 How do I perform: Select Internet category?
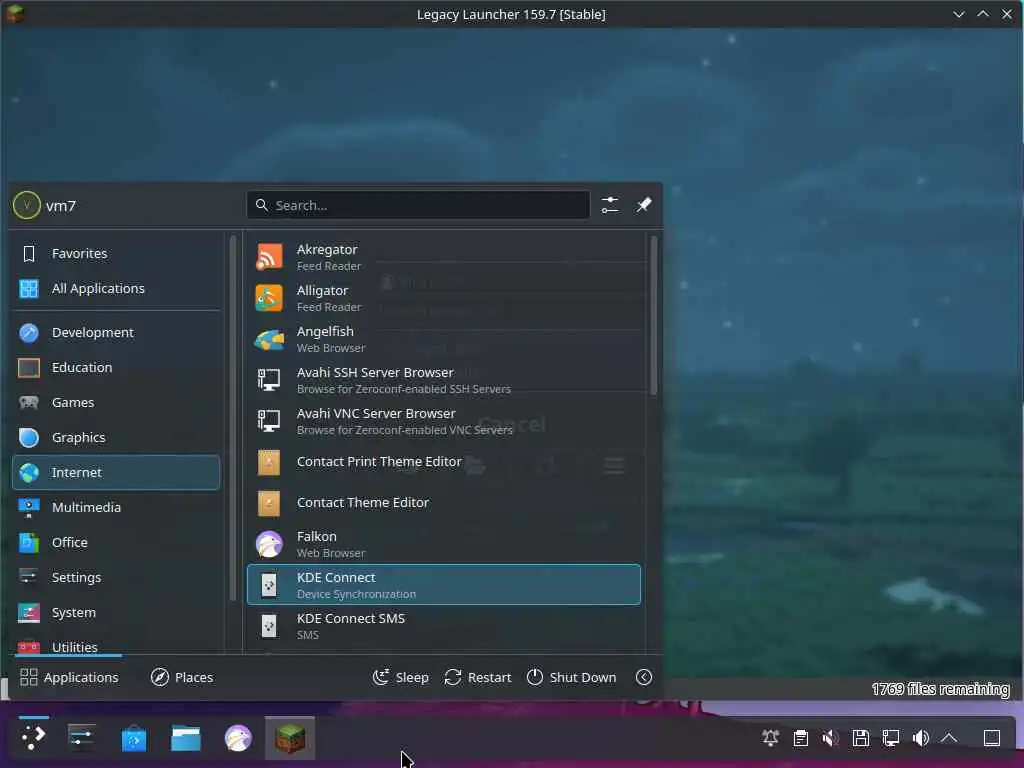click(x=116, y=472)
